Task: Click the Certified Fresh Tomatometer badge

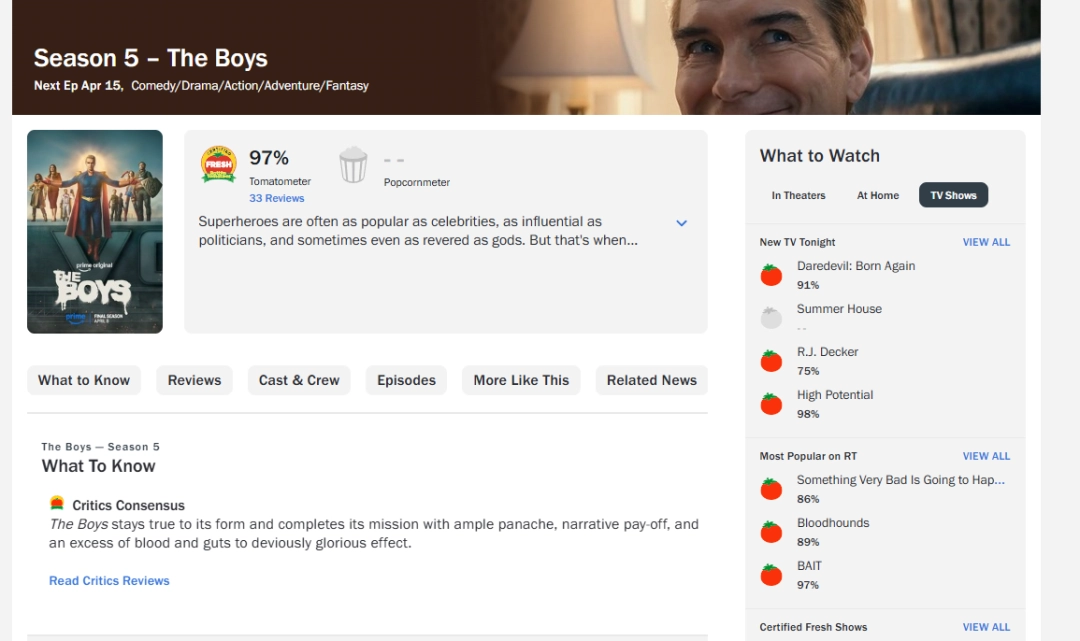Action: pos(218,164)
